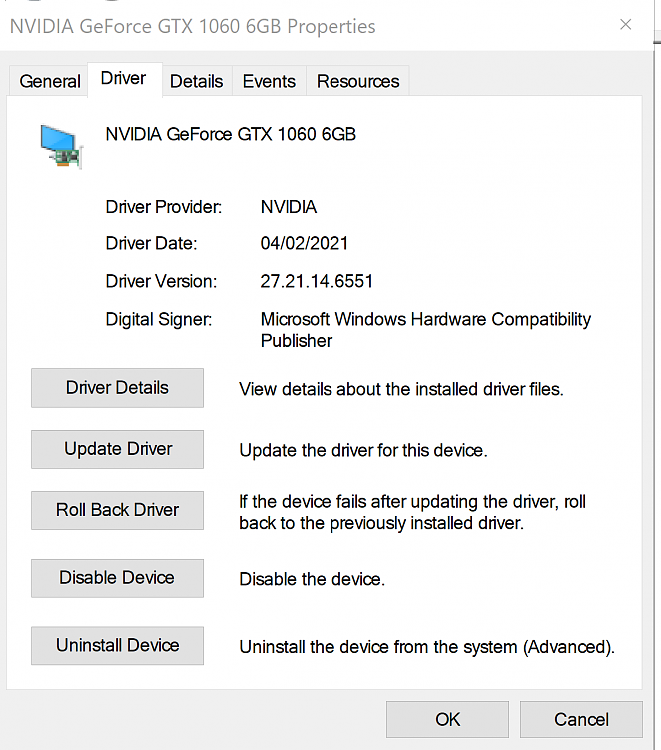Click the Driver Provider label
This screenshot has width=661, height=750.
click(x=164, y=207)
